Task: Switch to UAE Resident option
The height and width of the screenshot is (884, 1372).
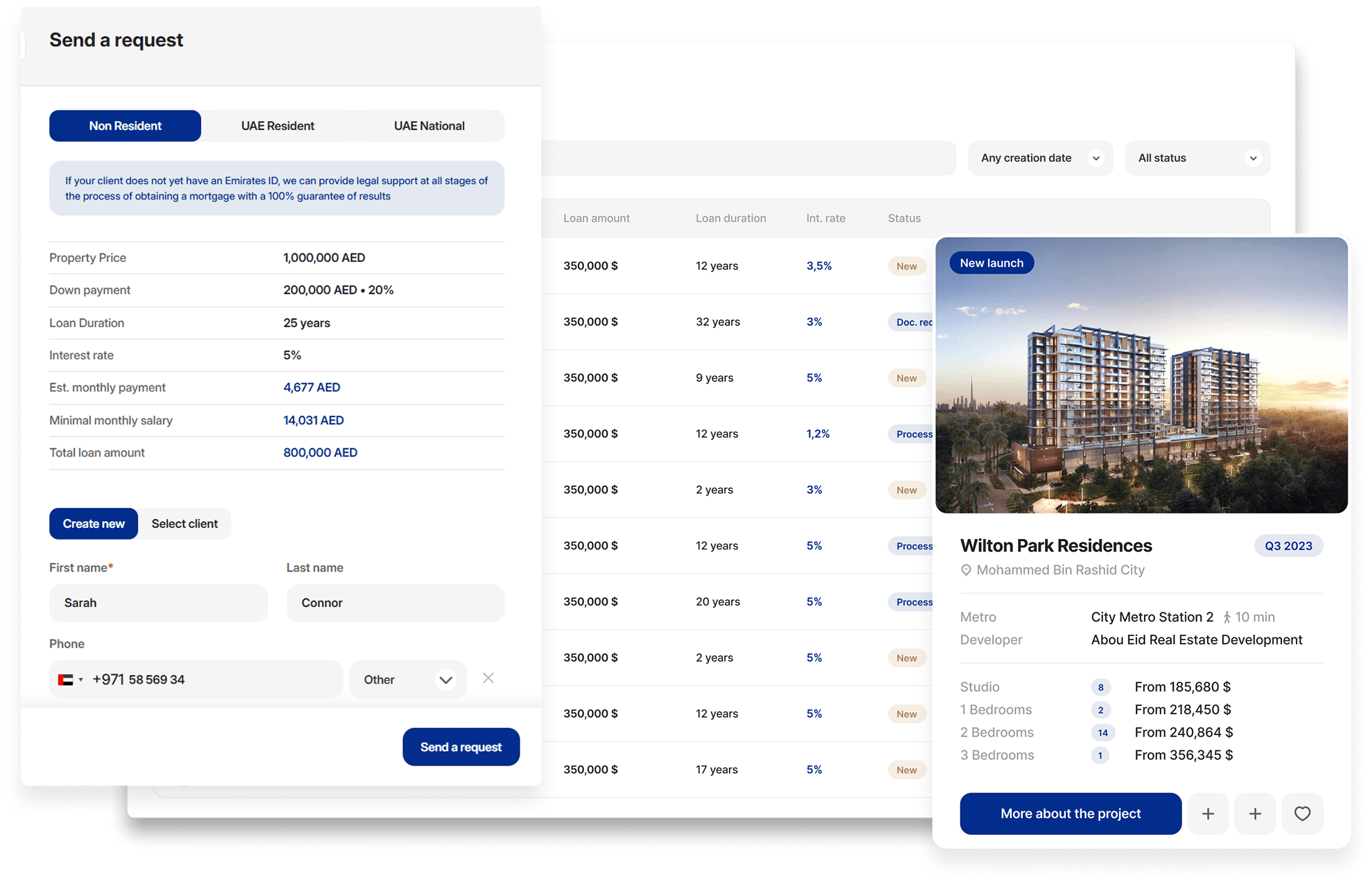Action: (277, 126)
